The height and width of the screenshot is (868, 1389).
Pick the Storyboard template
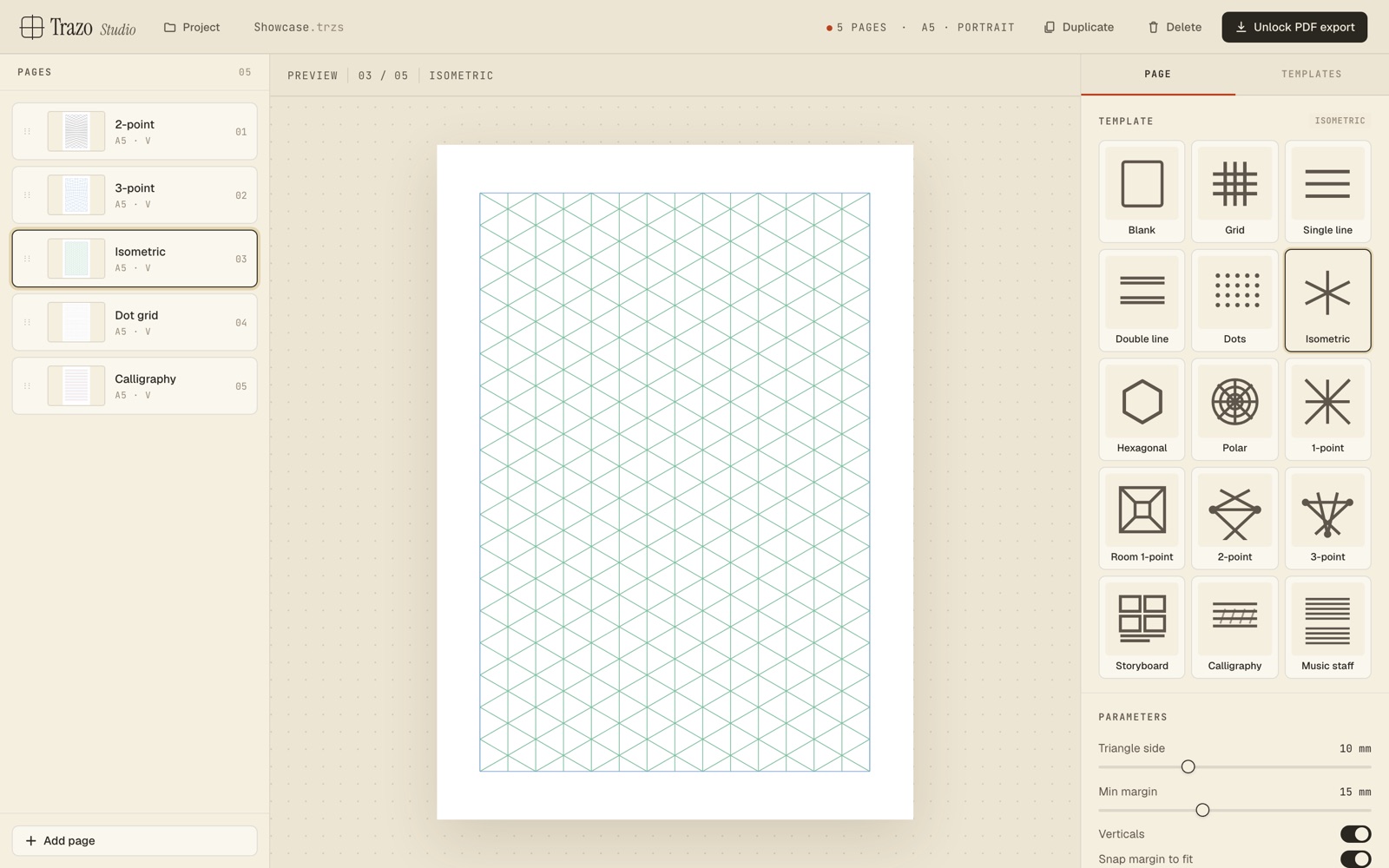[1142, 628]
